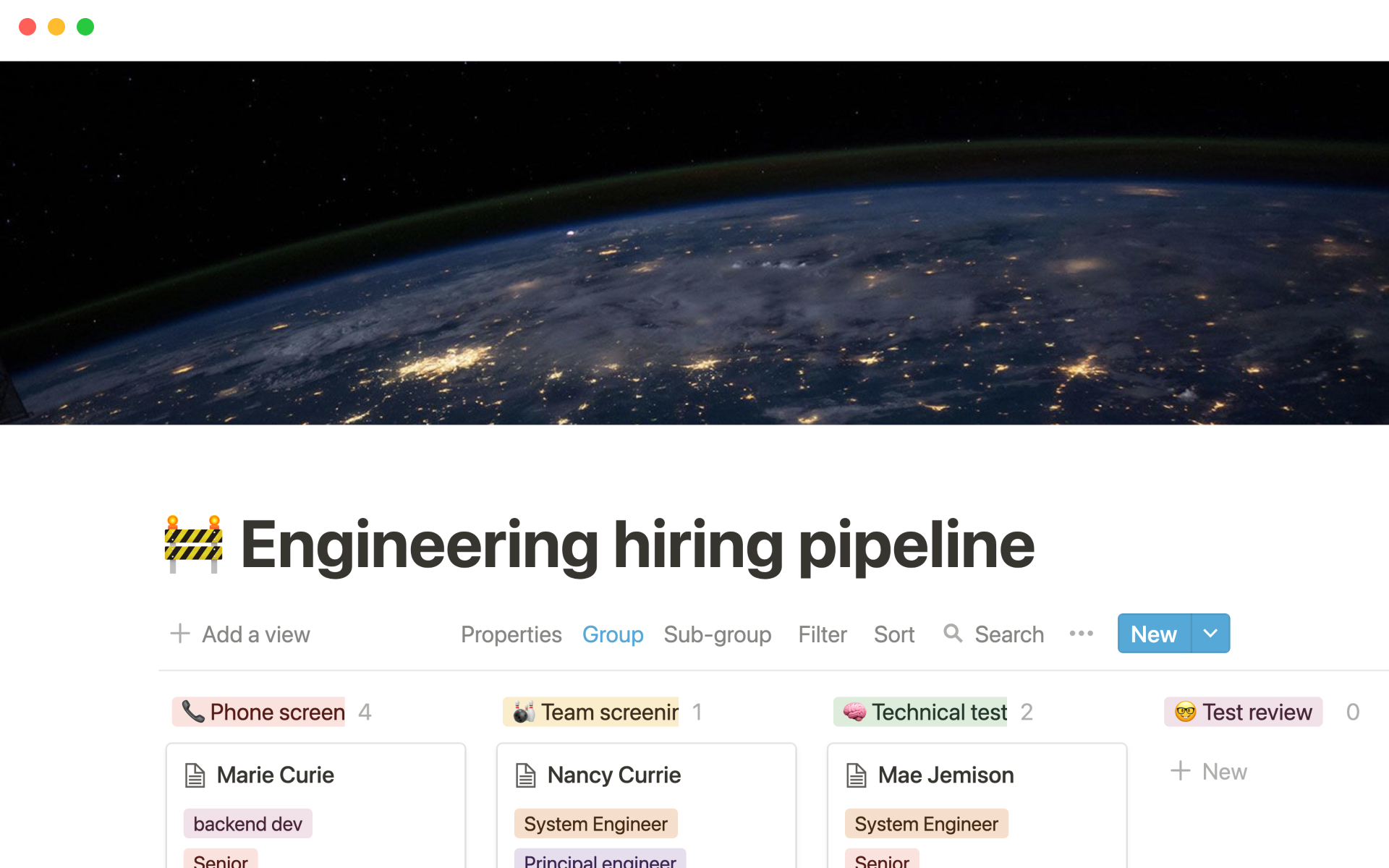Open the Properties menu
1389x868 pixels.
[x=511, y=634]
